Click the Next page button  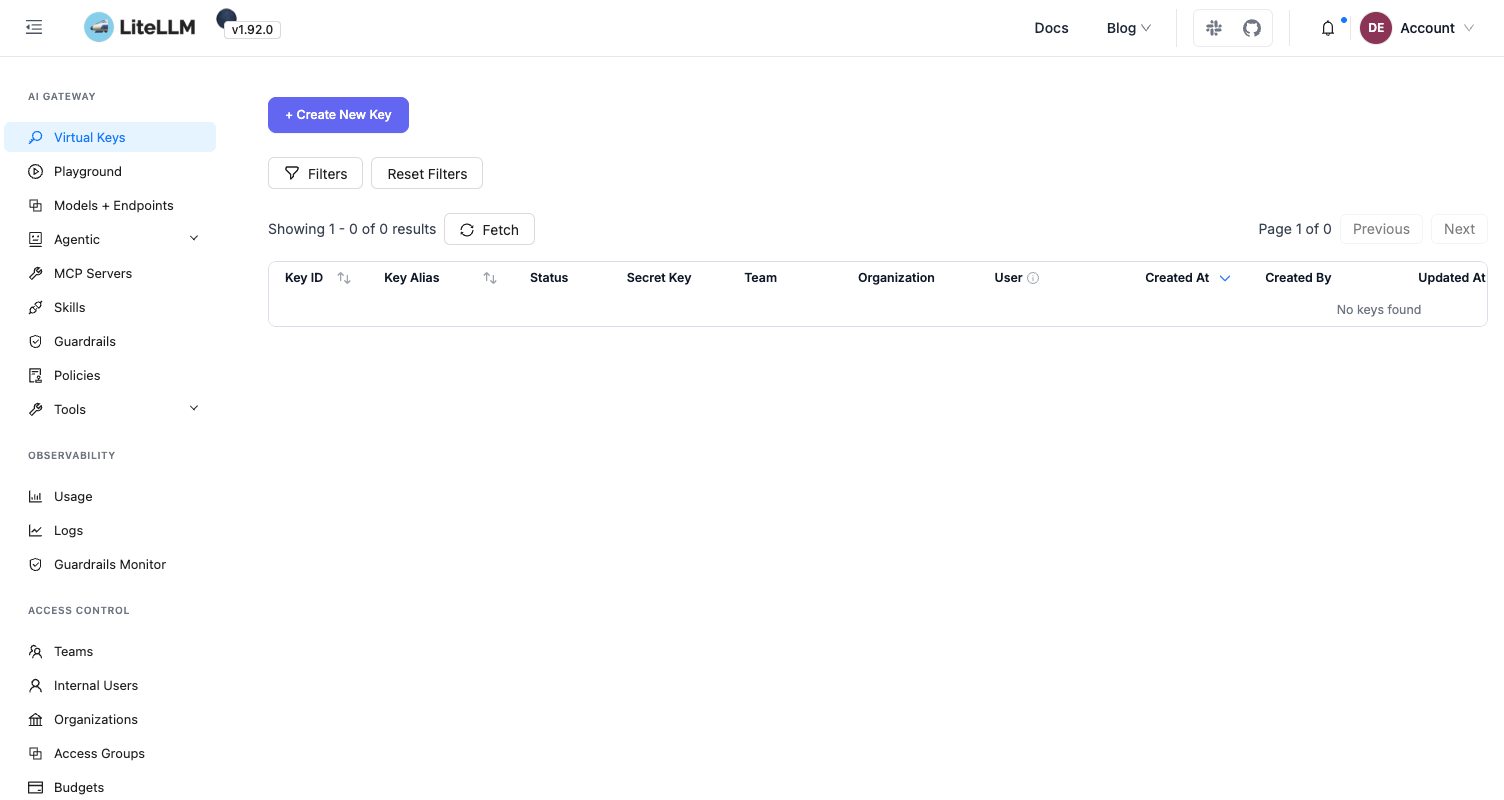tap(1459, 229)
